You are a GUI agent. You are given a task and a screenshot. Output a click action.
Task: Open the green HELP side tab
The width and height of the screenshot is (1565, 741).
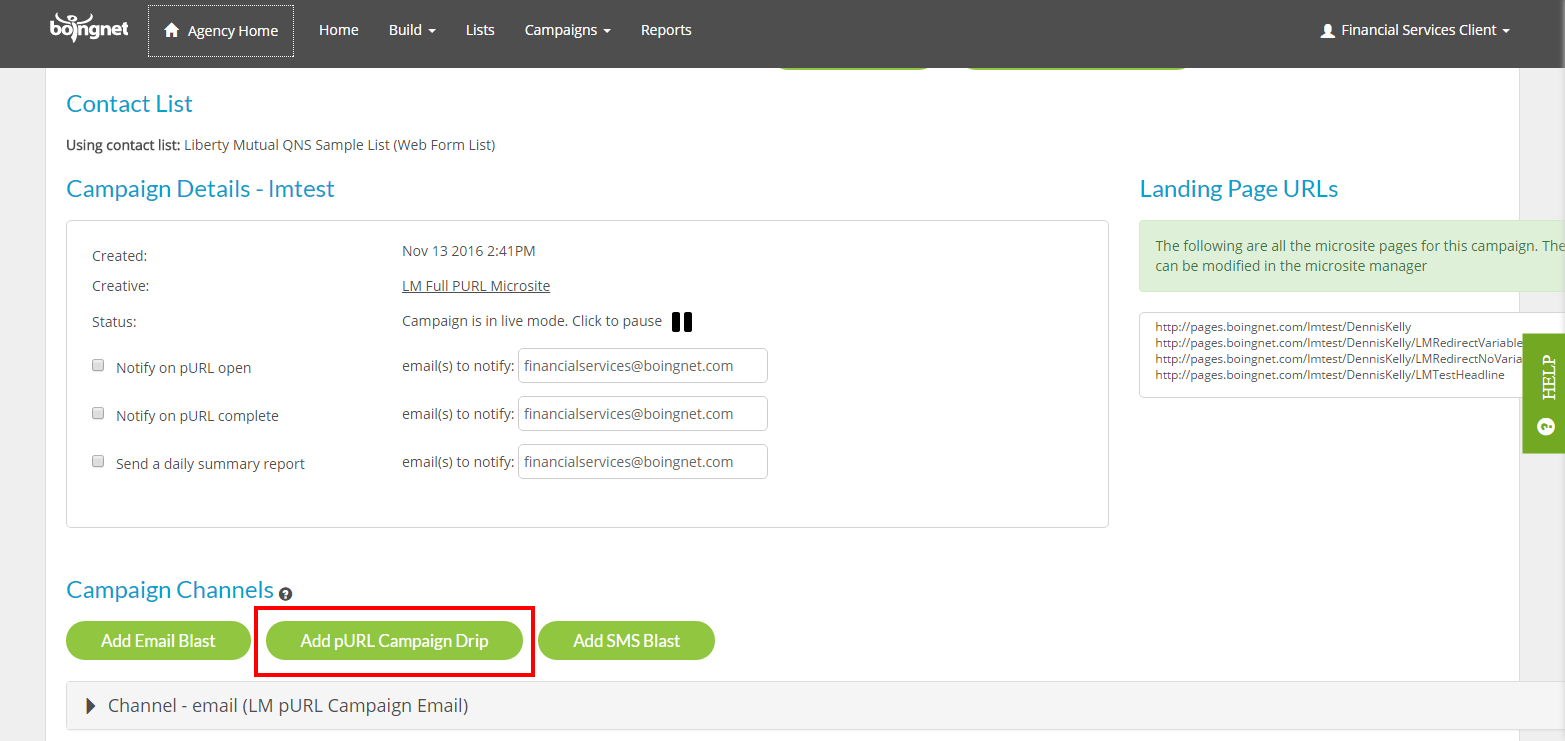click(1544, 393)
